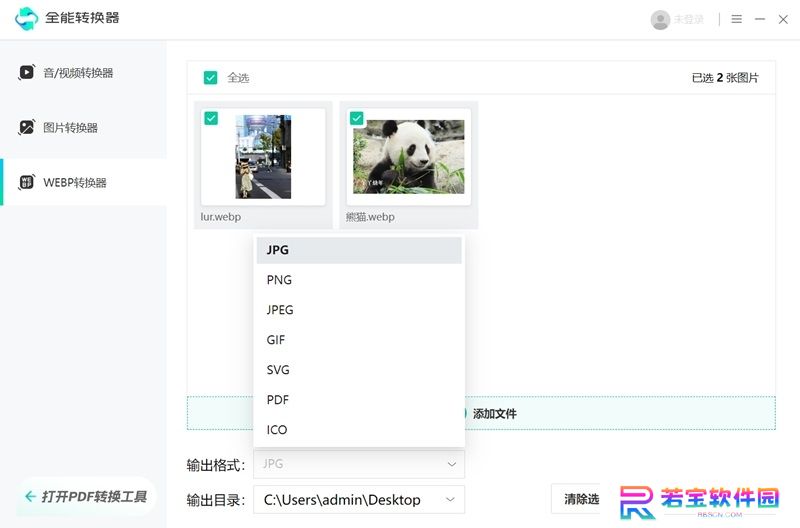This screenshot has width=800, height=528.
Task: Choose JPEG from the format list
Action: (x=359, y=310)
